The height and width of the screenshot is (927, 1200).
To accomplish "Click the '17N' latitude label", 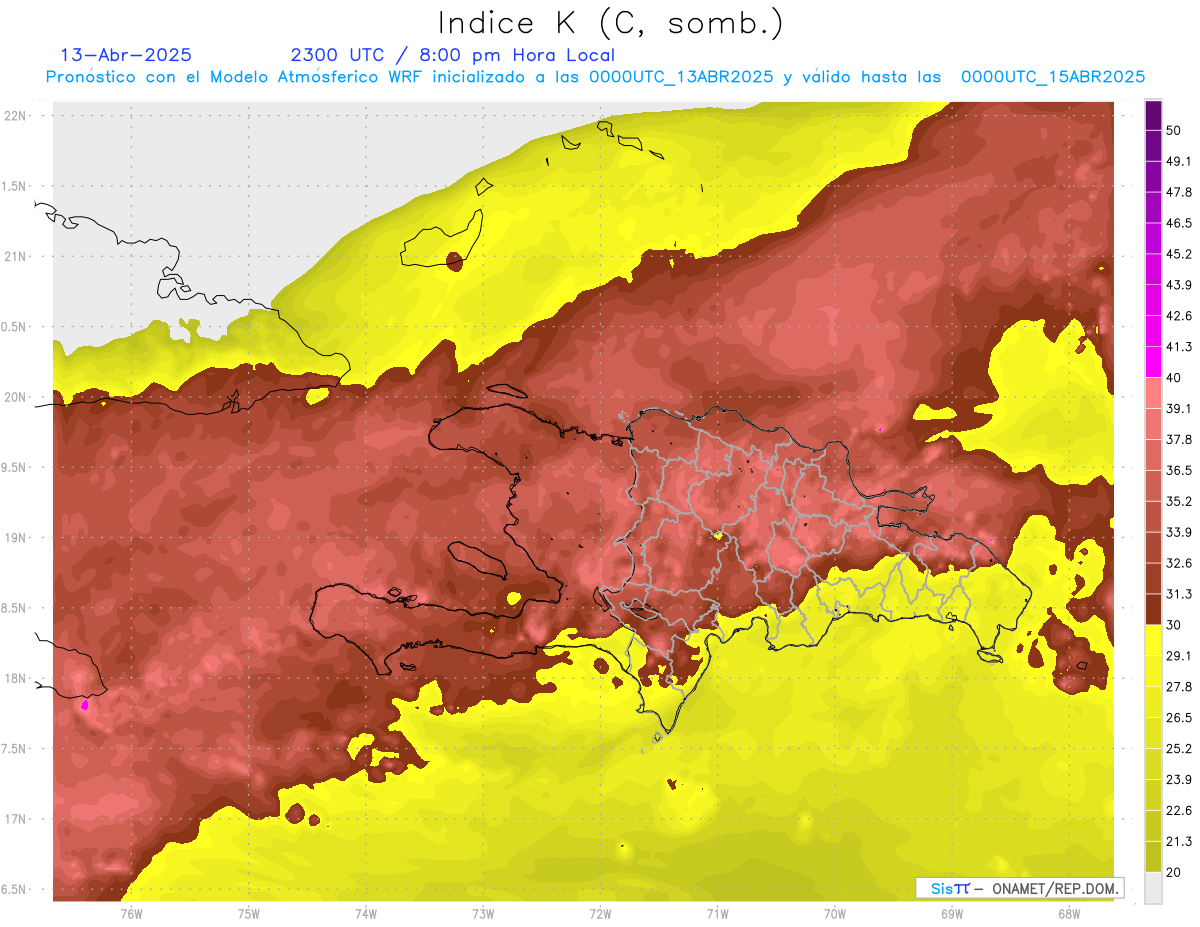I will tap(16, 820).
